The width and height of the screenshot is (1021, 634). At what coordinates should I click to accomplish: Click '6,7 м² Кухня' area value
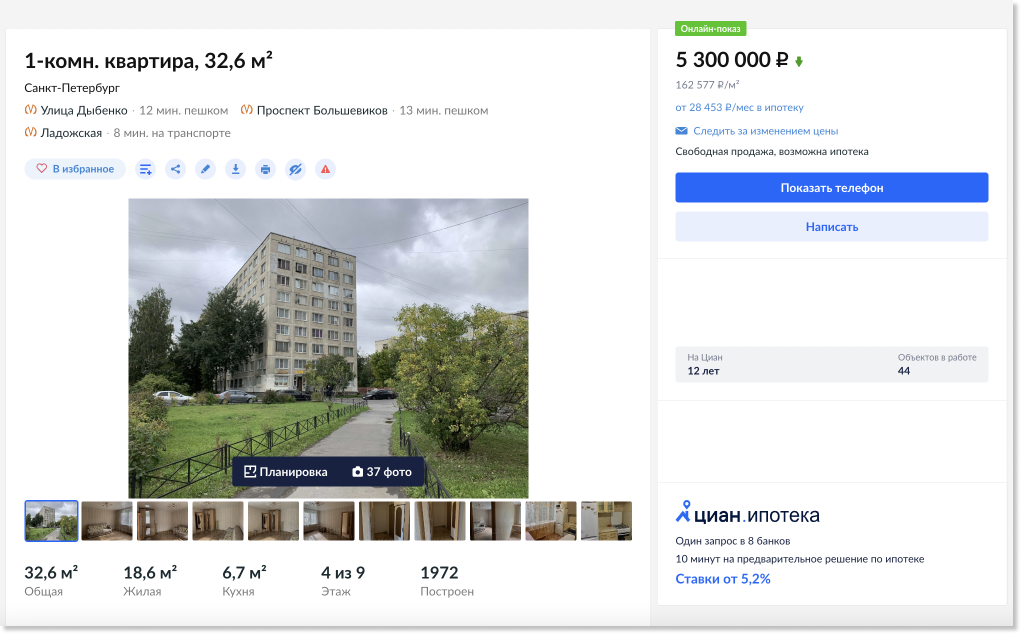(244, 581)
